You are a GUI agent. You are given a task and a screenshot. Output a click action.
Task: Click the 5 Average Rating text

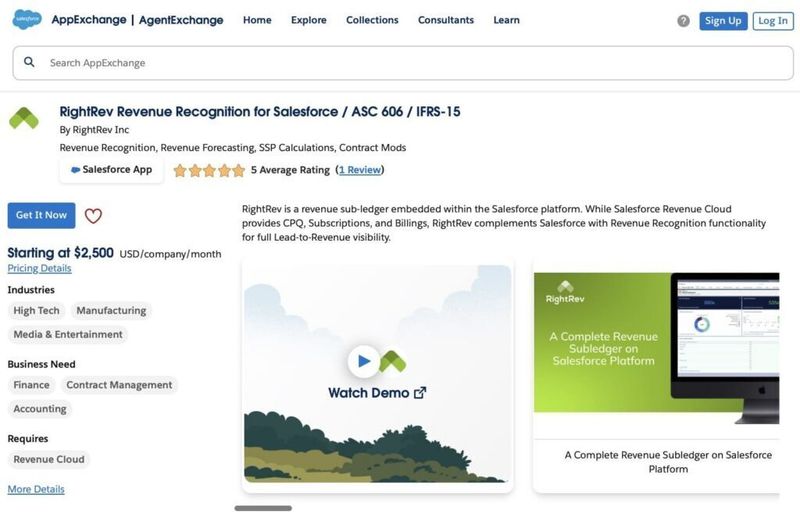tap(290, 170)
